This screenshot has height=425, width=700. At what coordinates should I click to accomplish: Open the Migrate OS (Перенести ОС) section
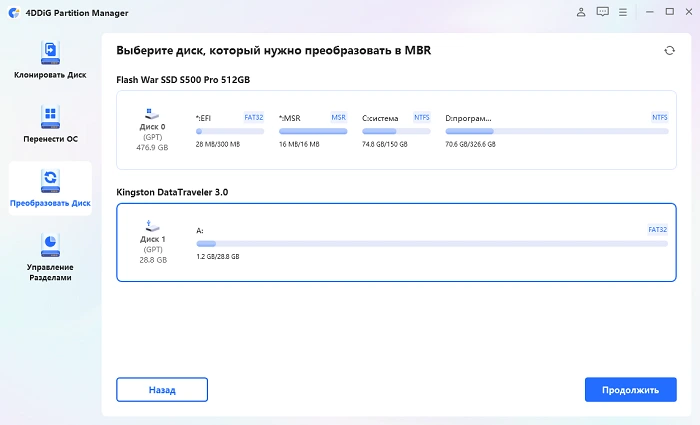pyautogui.click(x=50, y=124)
